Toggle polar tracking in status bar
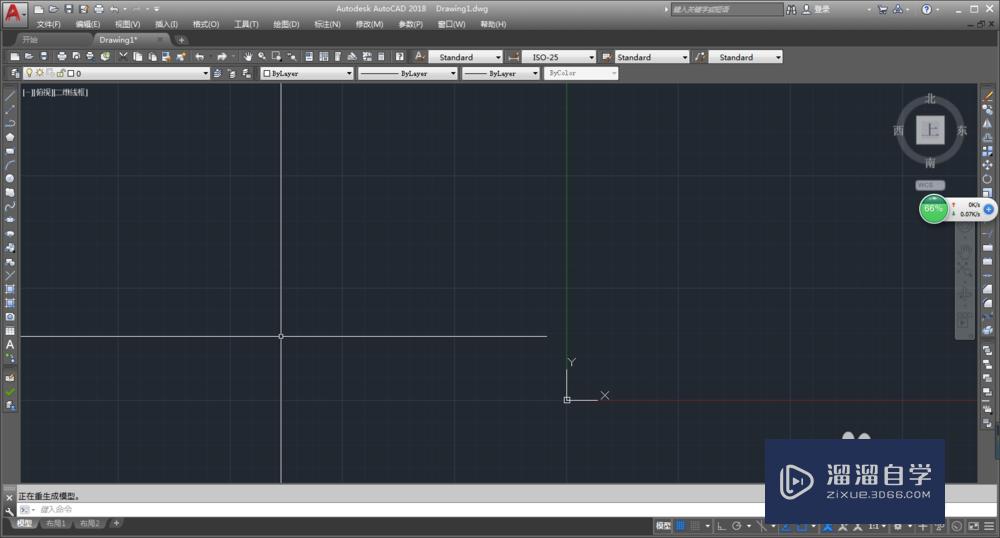 (x=737, y=526)
